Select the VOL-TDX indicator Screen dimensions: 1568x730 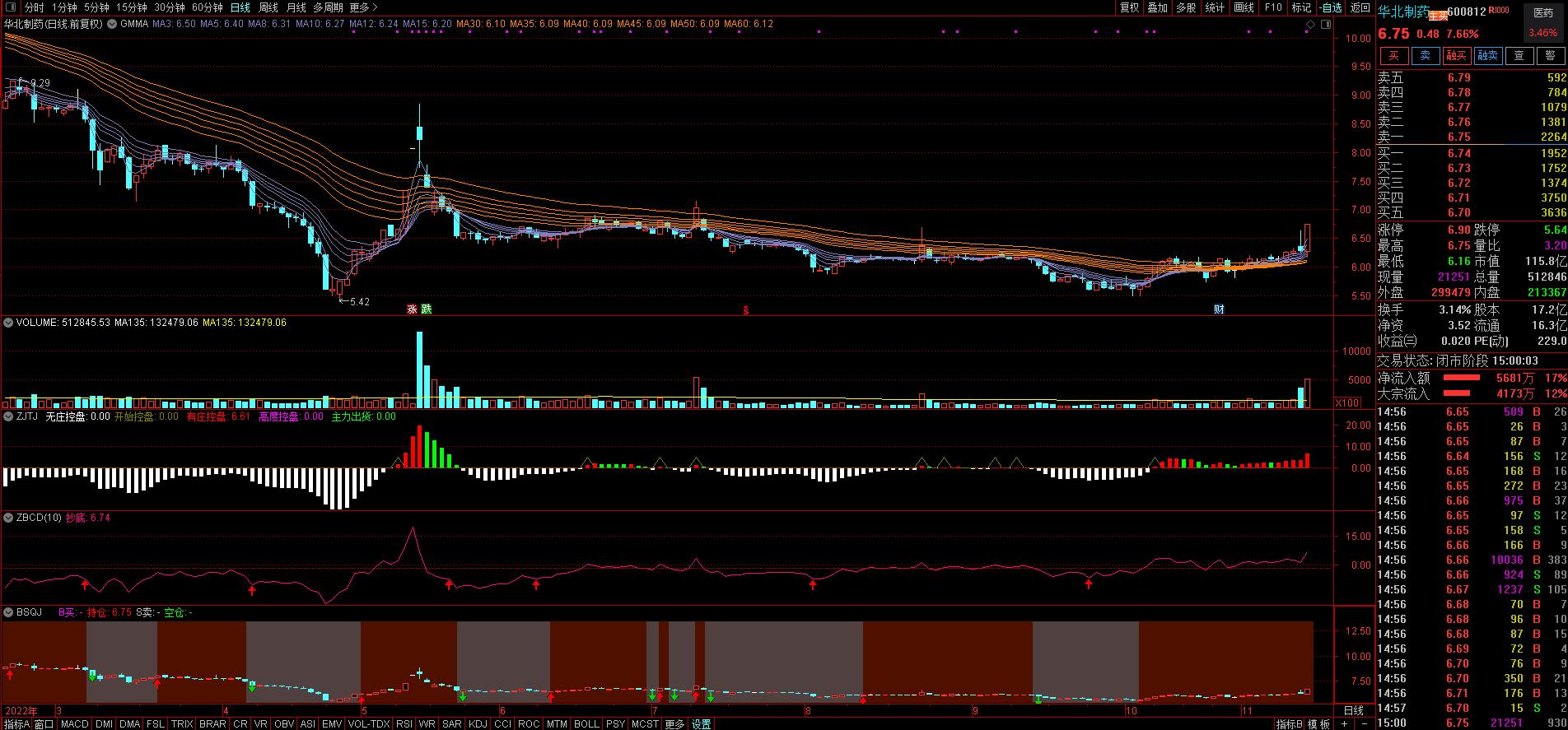(368, 724)
